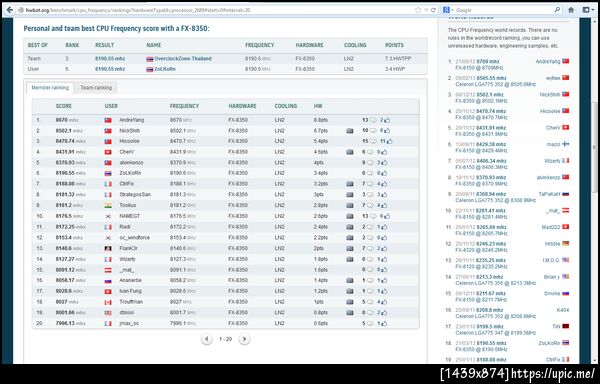Click the COOLING header in member ranking
Screen dimensions: 600x384
pyautogui.click(x=285, y=106)
